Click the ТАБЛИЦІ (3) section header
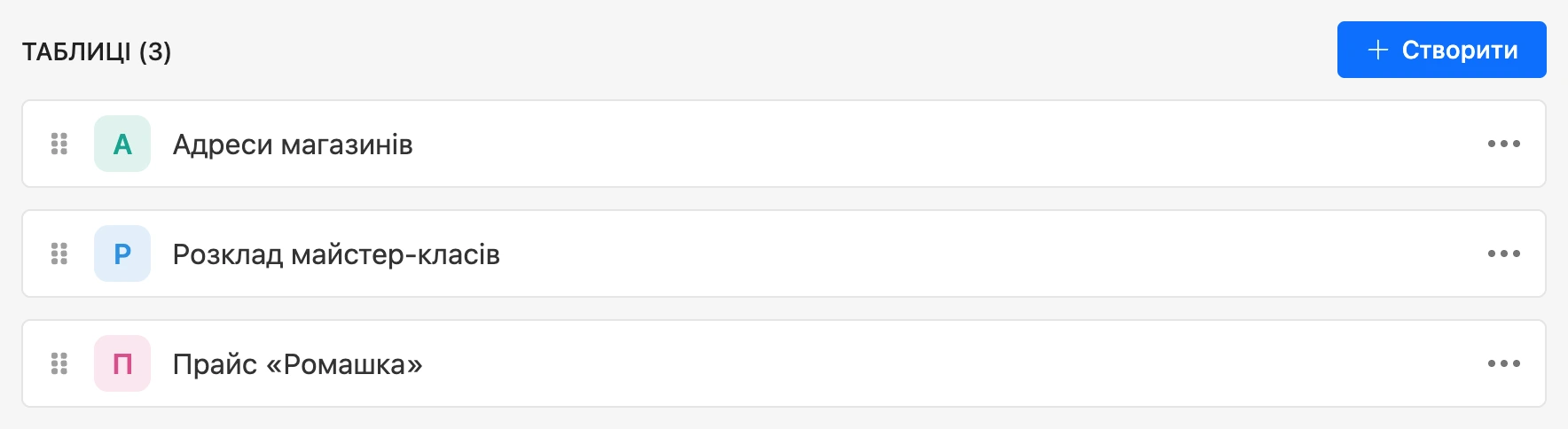Image resolution: width=1568 pixels, height=429 pixels. 97,51
